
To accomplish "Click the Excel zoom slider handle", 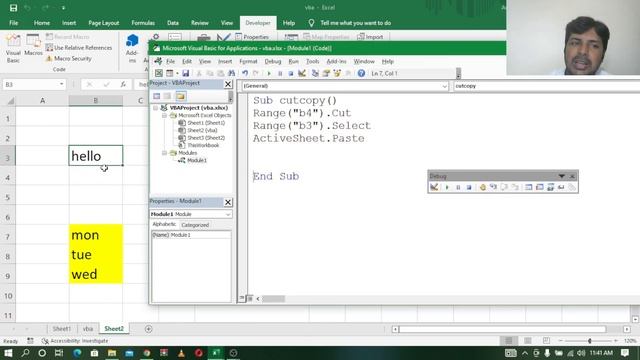I will (589, 341).
